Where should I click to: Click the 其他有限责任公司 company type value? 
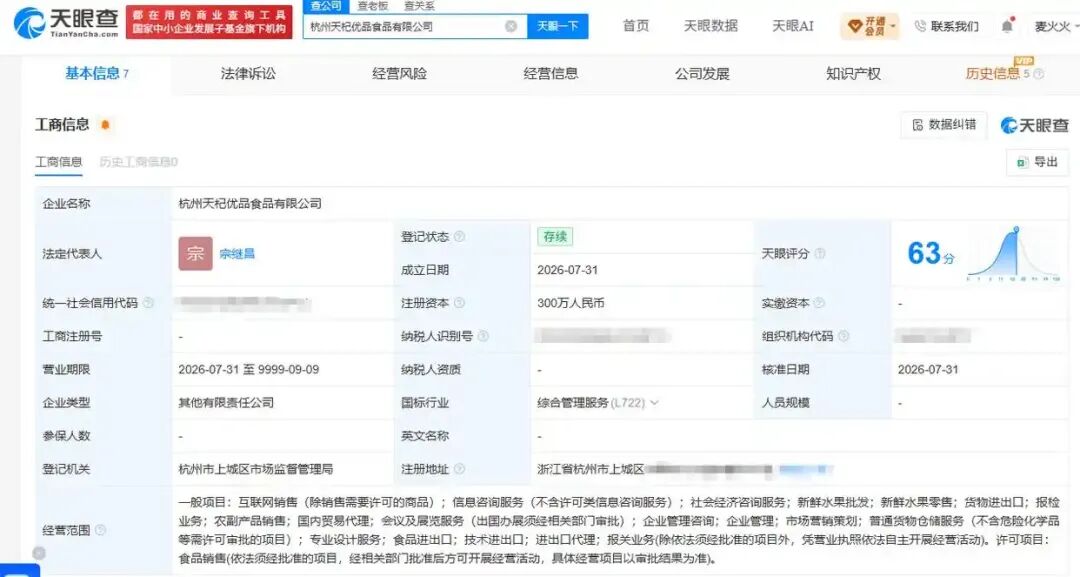tap(226, 403)
